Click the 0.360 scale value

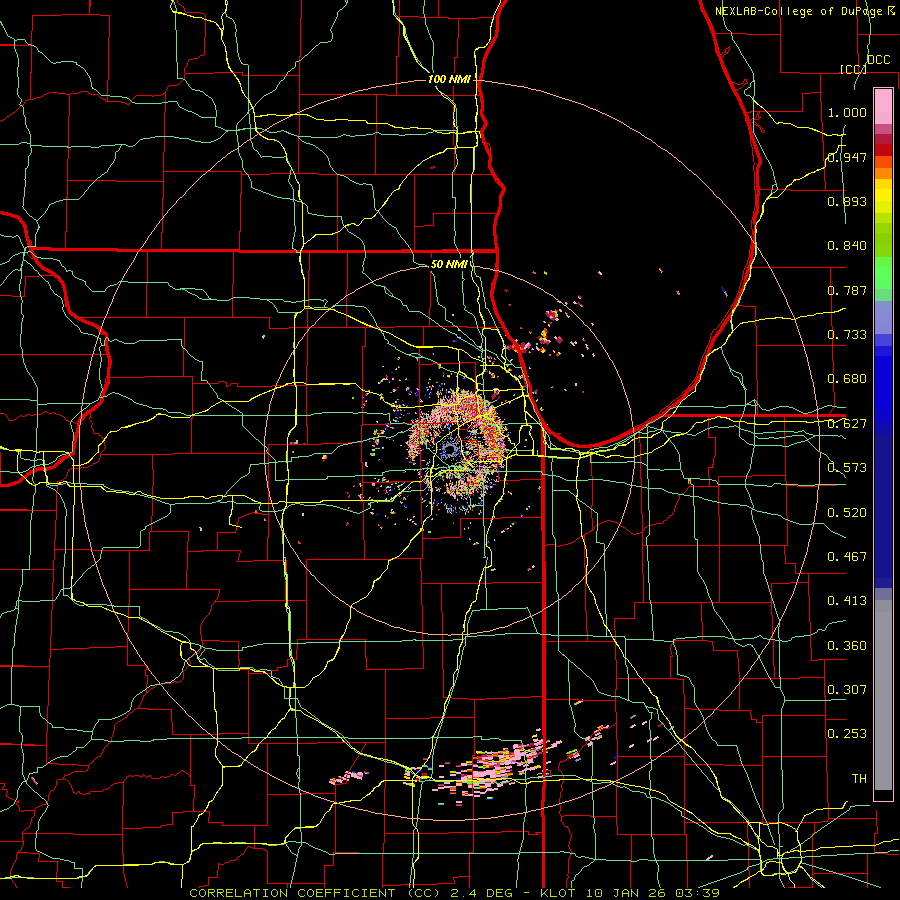tap(847, 646)
